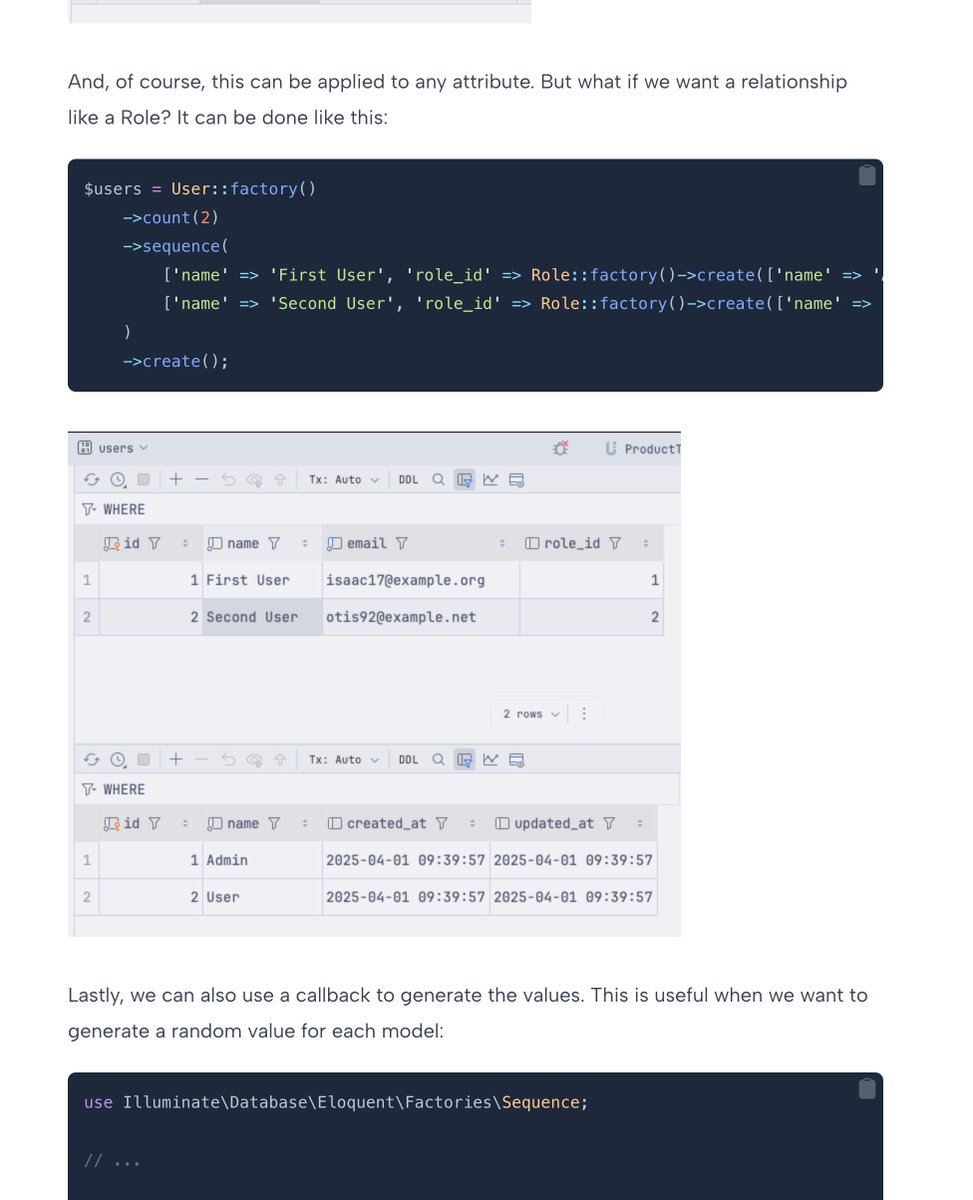Open the chart view icon in the users grid toolbar
The height and width of the screenshot is (1200, 973).
491,480
